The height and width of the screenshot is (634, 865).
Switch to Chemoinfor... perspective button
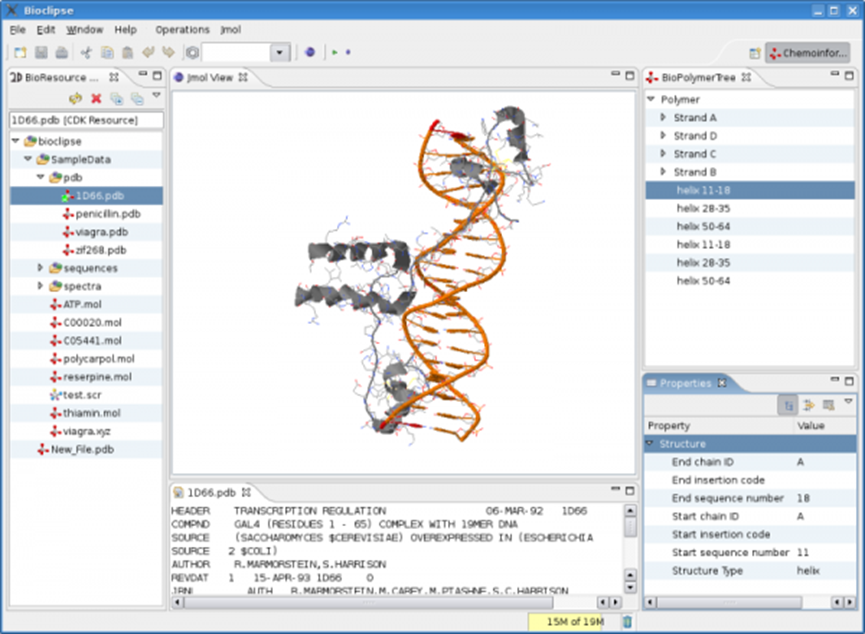pyautogui.click(x=808, y=53)
